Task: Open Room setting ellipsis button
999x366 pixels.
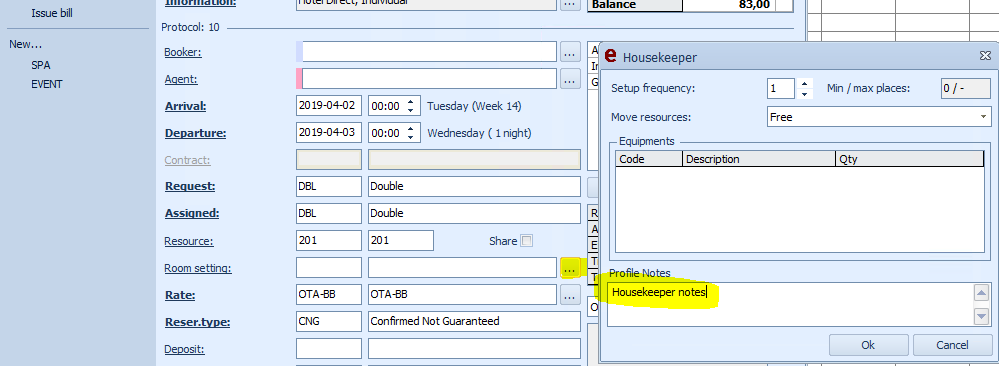Action: click(570, 268)
